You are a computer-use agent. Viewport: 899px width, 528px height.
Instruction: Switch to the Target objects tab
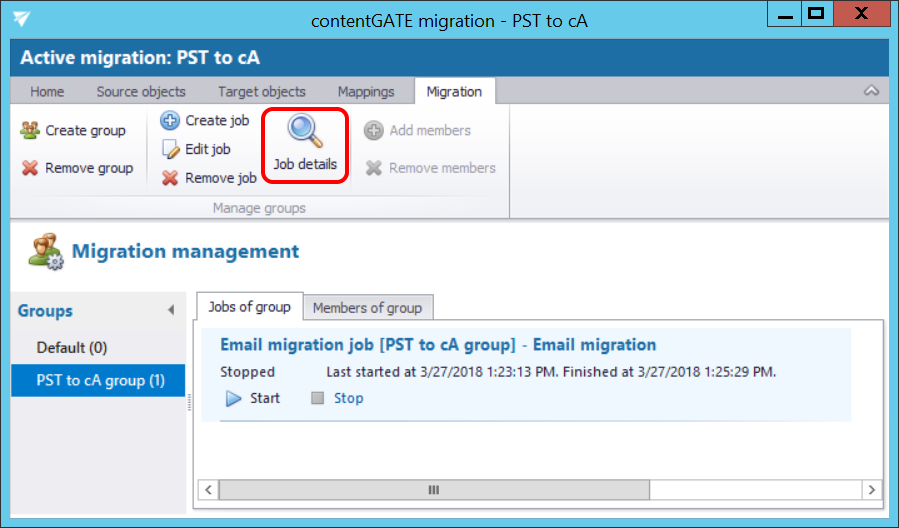[262, 92]
